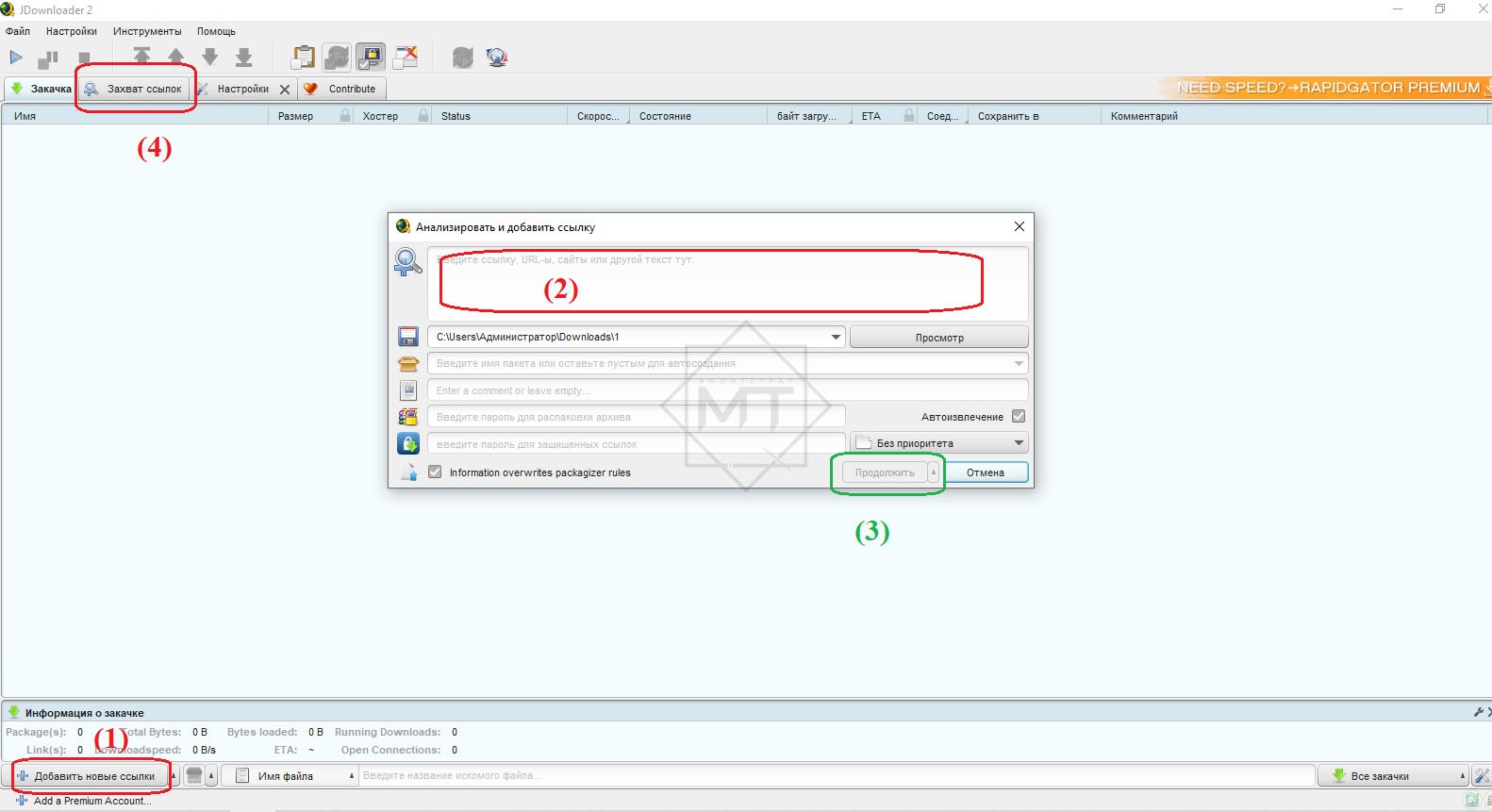Click the Продолжить button
Viewport: 1492px width, 812px height.
885,472
